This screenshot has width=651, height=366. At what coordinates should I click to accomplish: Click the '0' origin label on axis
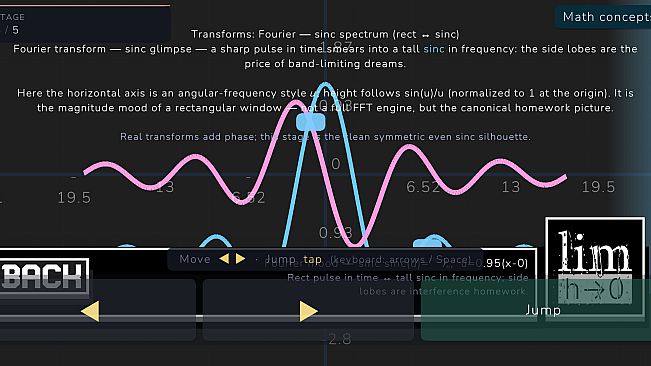point(335,164)
